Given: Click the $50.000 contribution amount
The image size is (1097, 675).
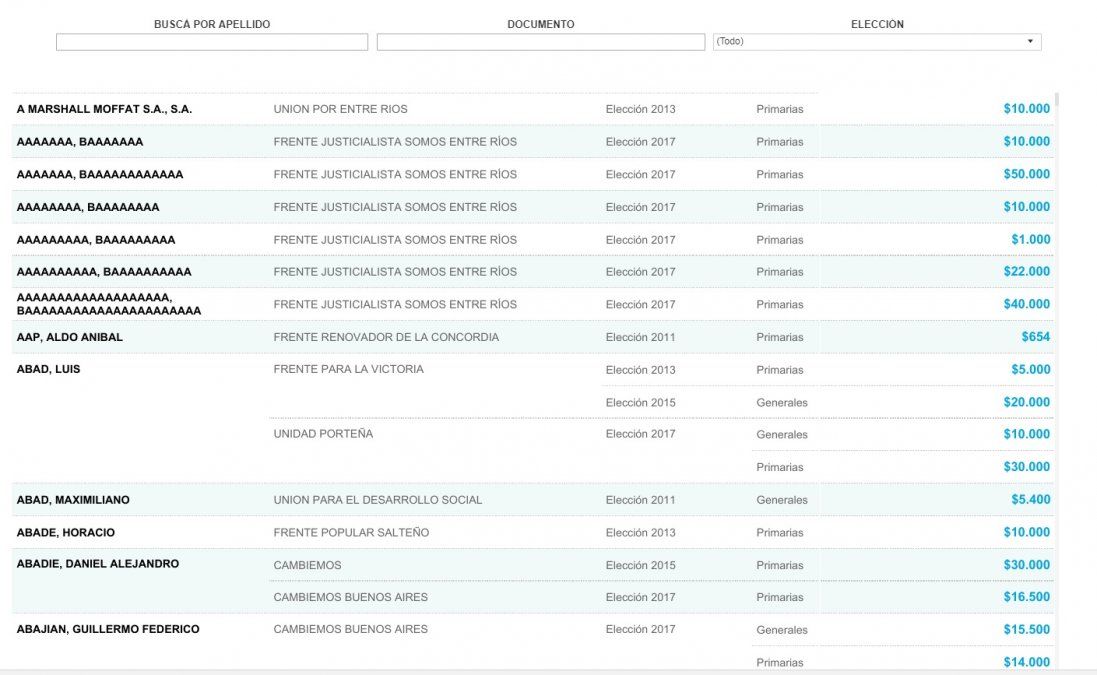Looking at the screenshot, I should click(1026, 174).
